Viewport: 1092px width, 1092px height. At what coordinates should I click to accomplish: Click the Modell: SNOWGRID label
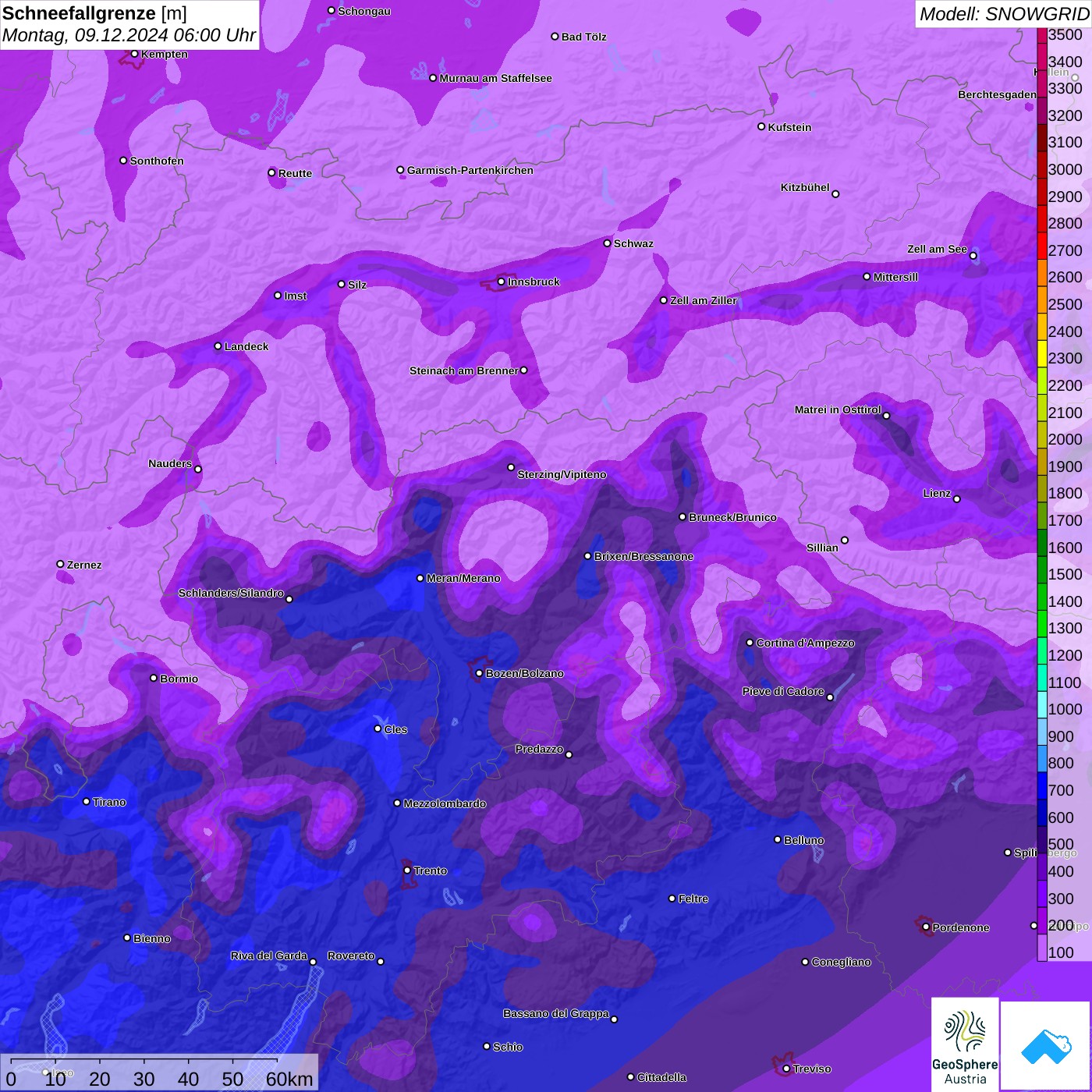point(1004,13)
